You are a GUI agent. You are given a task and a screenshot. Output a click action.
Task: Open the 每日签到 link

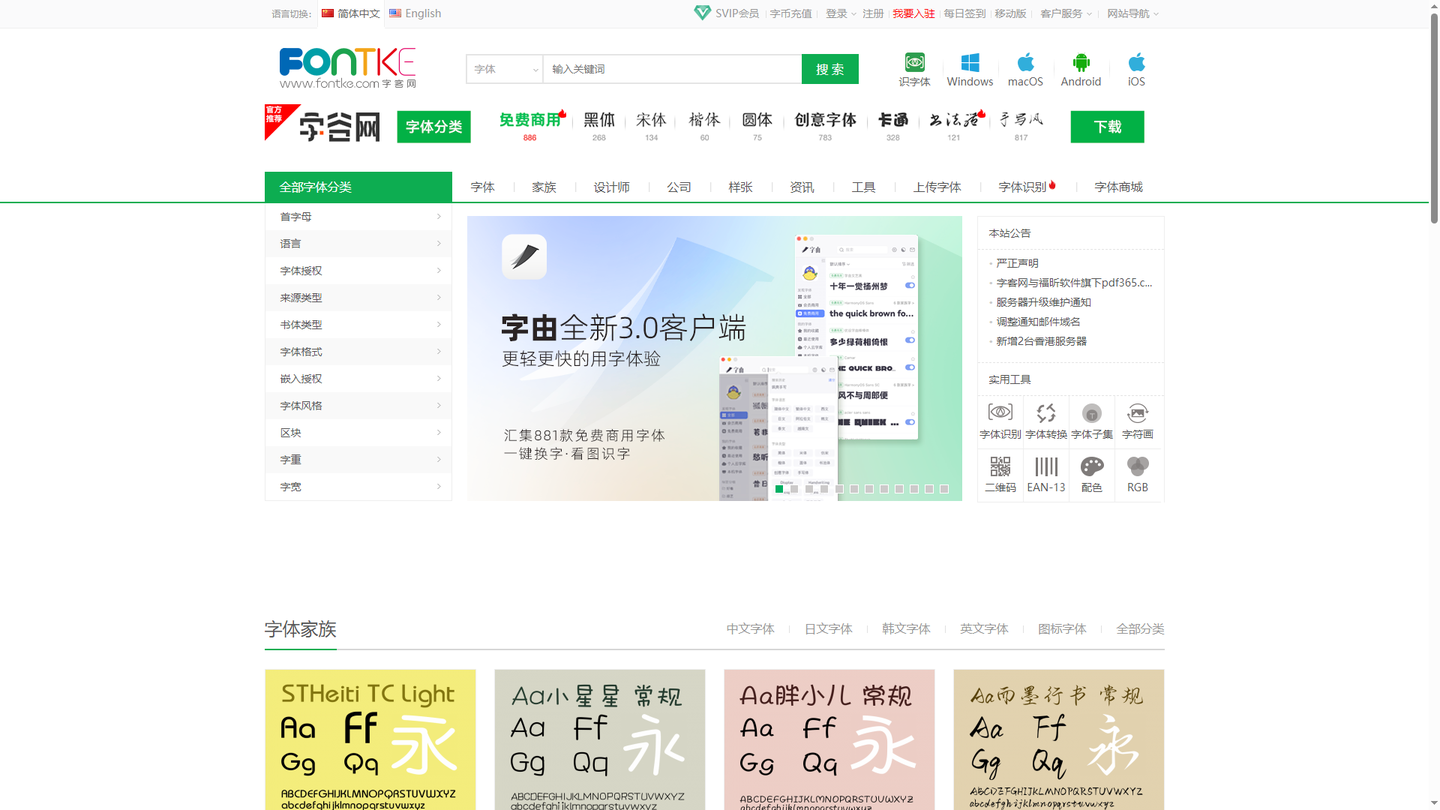[x=964, y=13]
